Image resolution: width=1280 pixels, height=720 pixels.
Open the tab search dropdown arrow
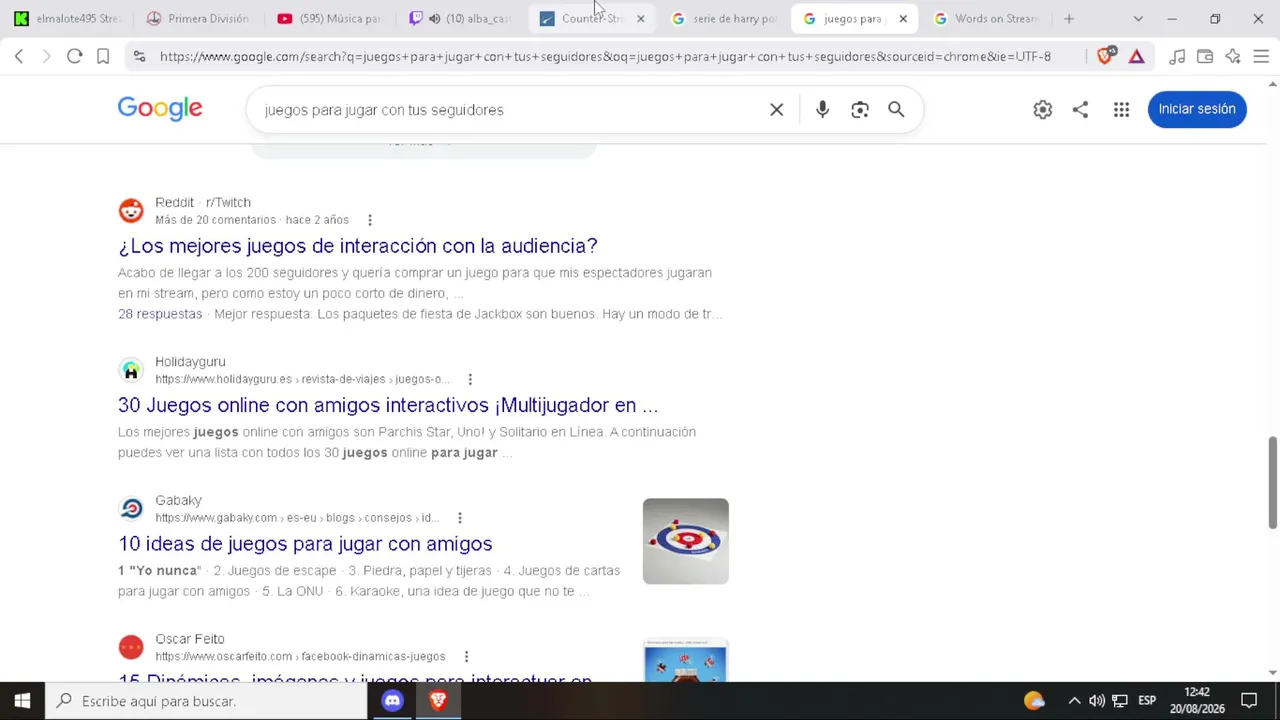coord(1138,19)
